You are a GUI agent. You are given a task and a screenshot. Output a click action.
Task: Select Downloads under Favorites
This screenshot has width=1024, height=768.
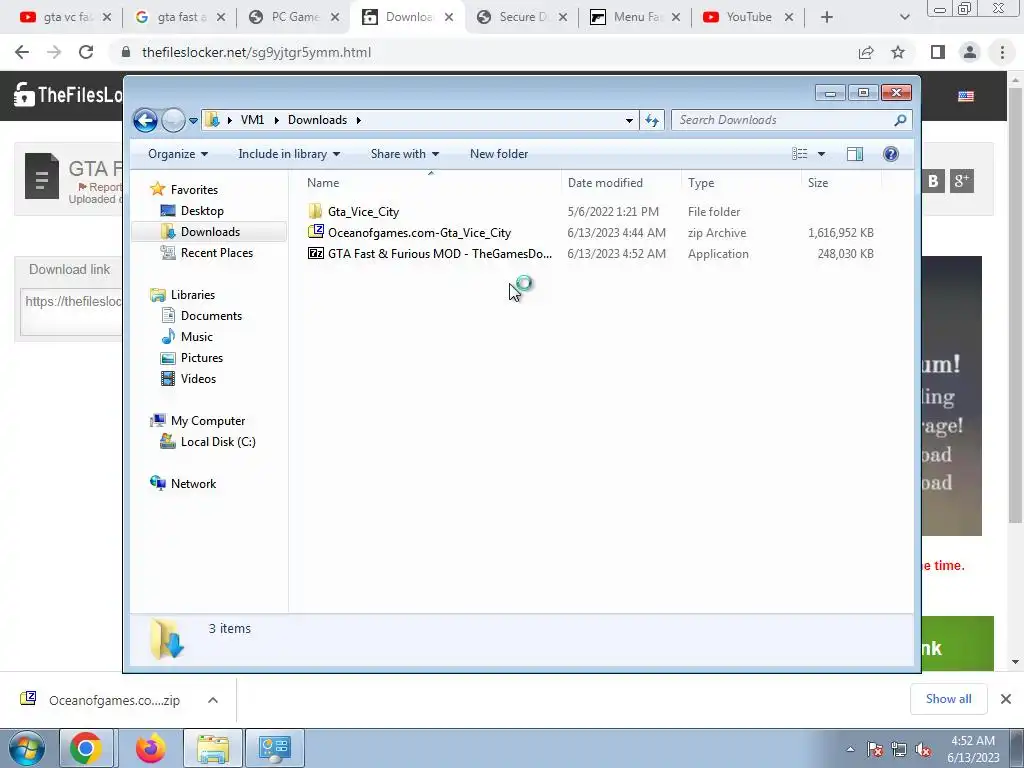[210, 232]
